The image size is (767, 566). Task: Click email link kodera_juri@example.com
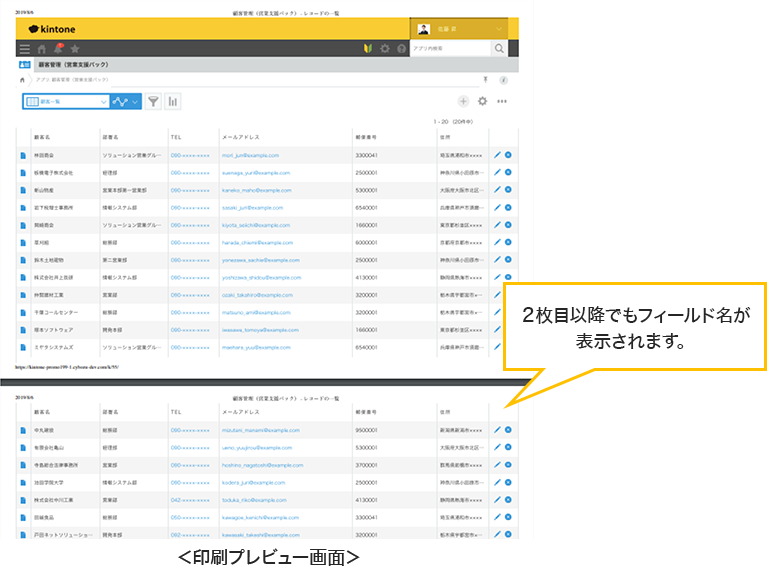[253, 483]
